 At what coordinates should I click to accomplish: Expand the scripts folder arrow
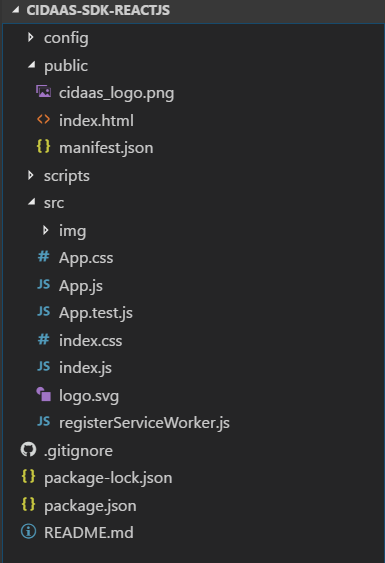pyautogui.click(x=31, y=175)
